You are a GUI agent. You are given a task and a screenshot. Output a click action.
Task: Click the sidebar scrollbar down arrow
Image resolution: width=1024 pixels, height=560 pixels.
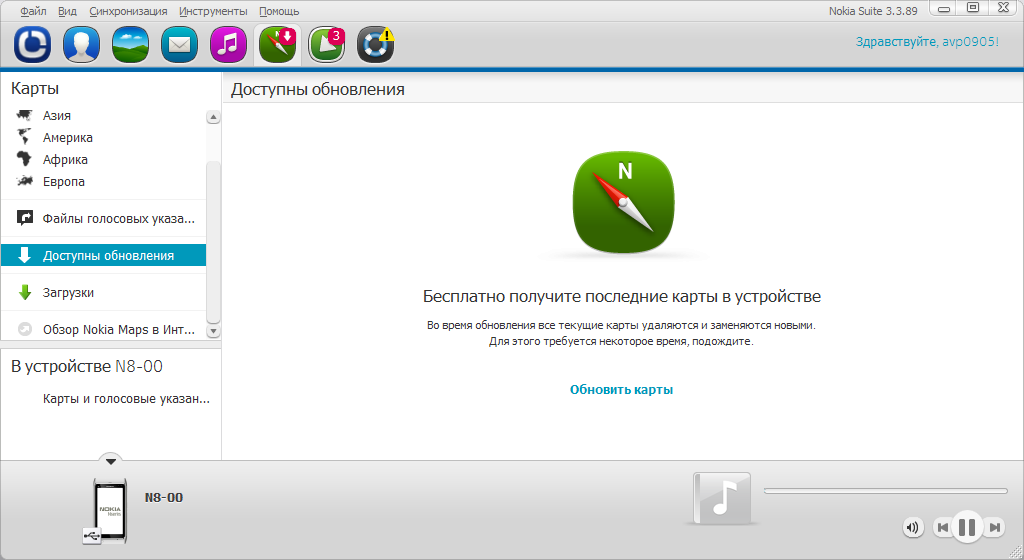coord(214,331)
